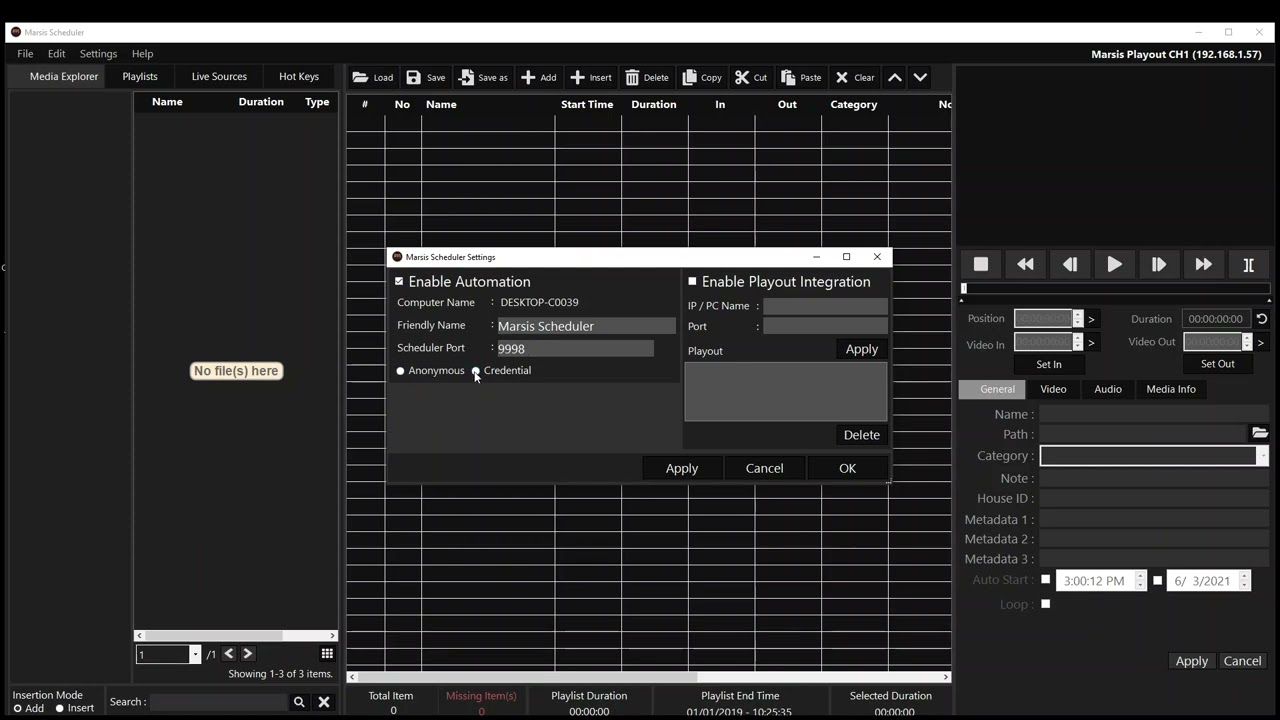Adjust the Auto Start date spinner
Viewport: 1280px width, 720px height.
(1245, 580)
